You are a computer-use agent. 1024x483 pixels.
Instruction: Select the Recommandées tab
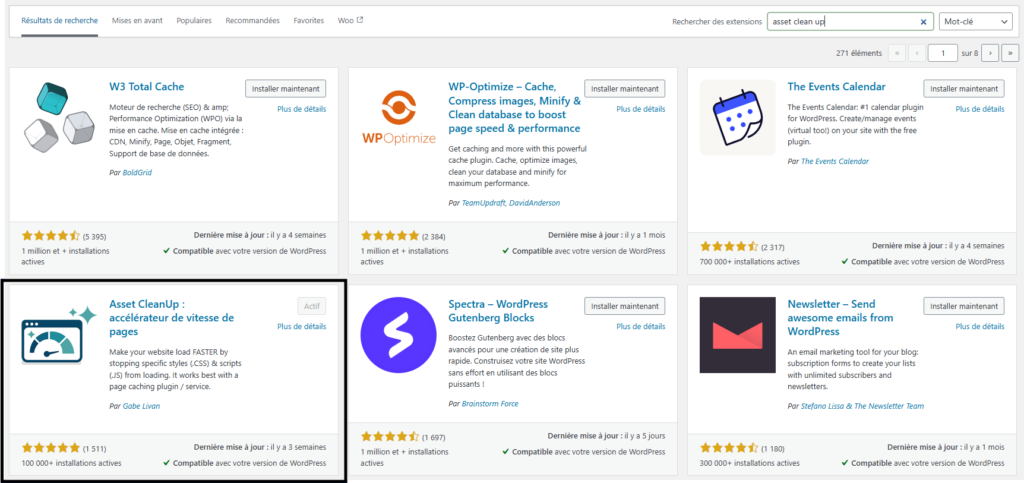253,20
